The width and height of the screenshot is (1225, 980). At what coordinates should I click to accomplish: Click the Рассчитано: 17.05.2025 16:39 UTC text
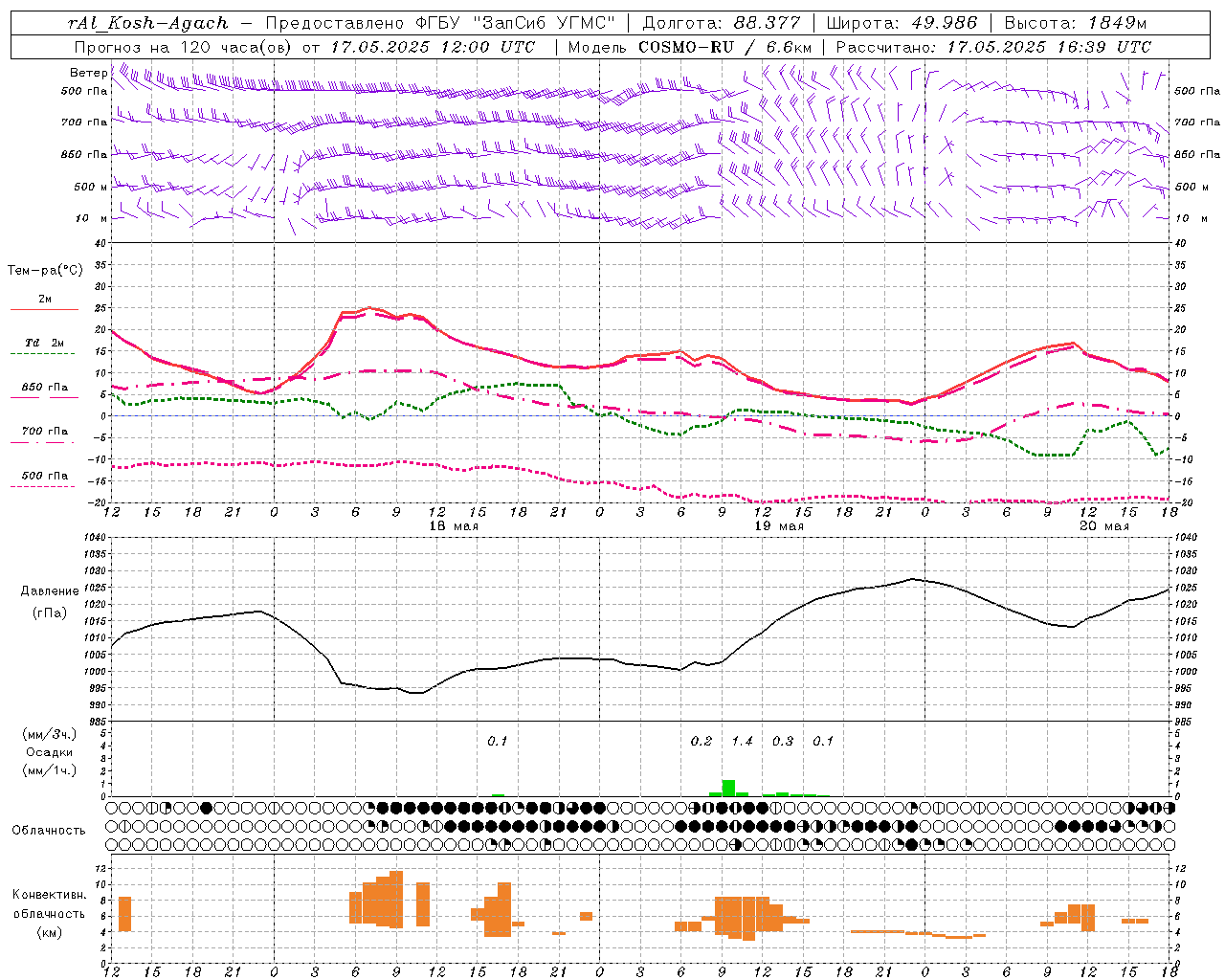tap(993, 46)
